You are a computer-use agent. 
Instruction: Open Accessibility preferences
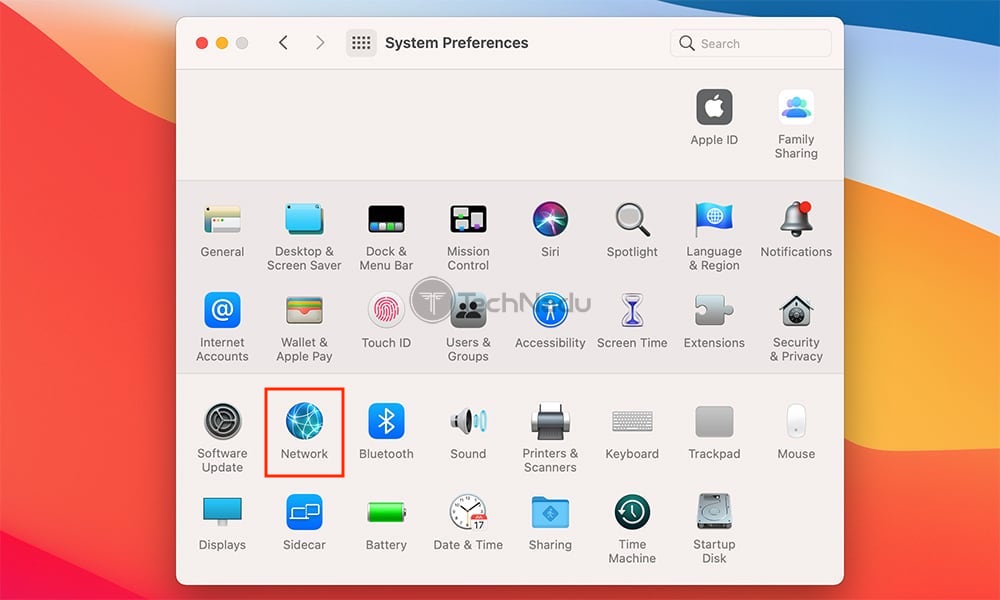550,310
